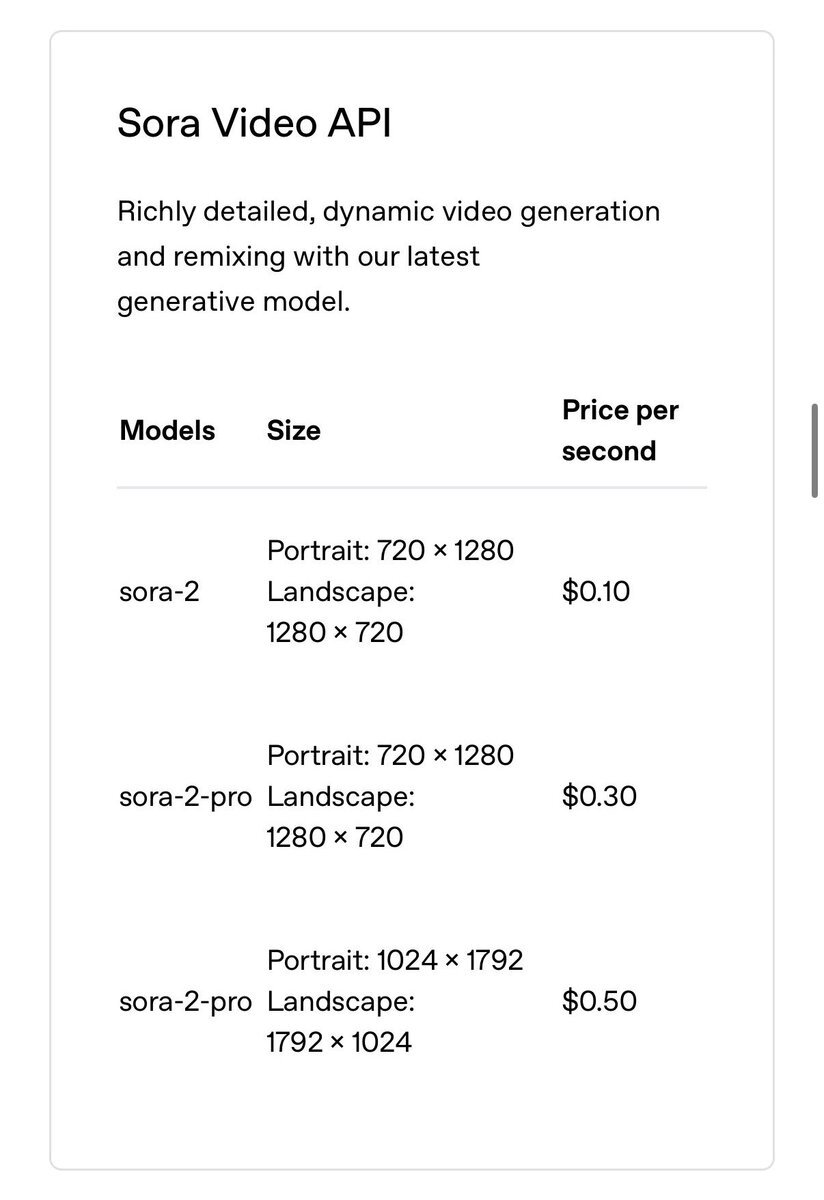
Task: Click the page's vertical scrollbar thumb
Action: click(x=815, y=450)
